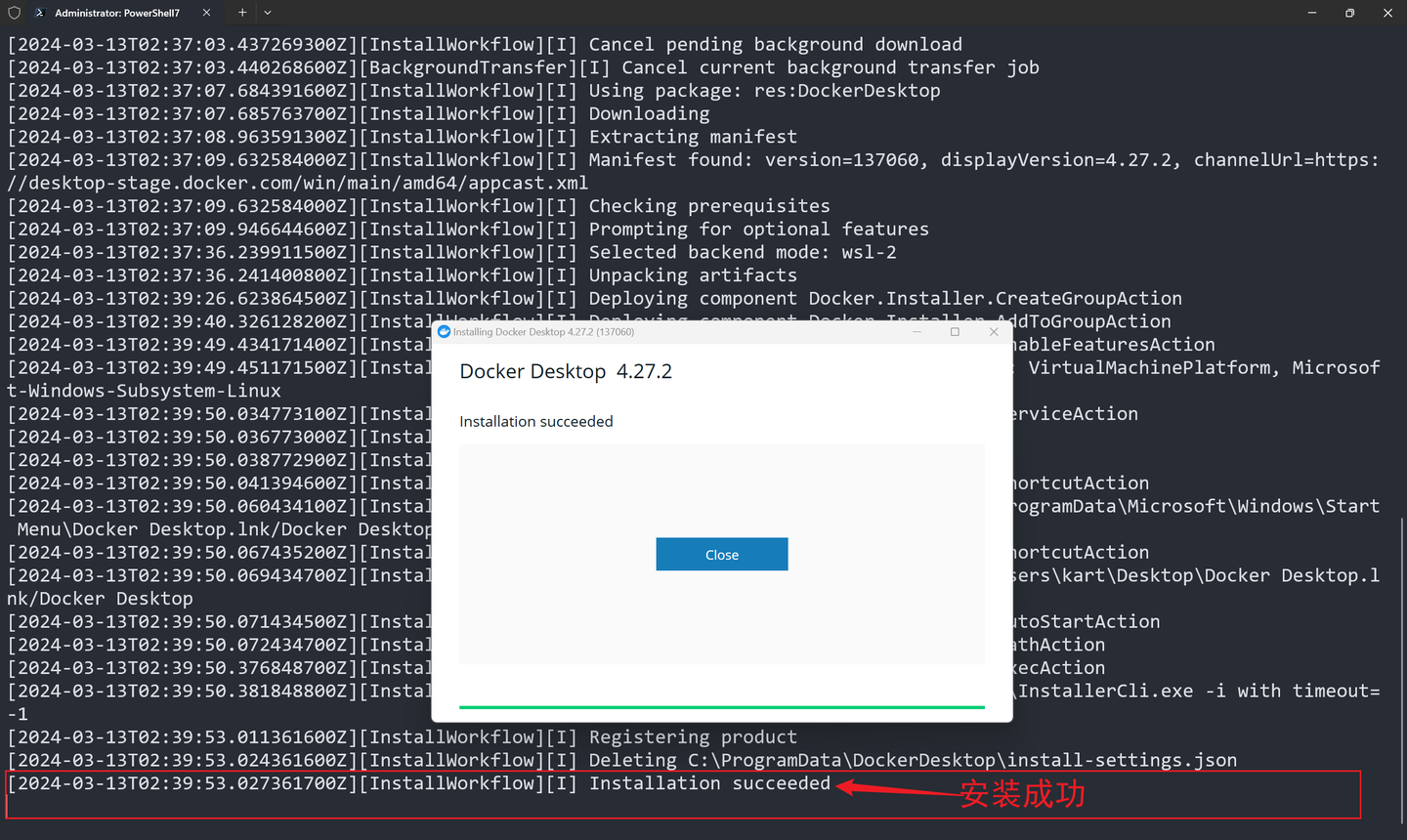
Task: Minimize the Windows Terminal window
Action: coord(1310,13)
